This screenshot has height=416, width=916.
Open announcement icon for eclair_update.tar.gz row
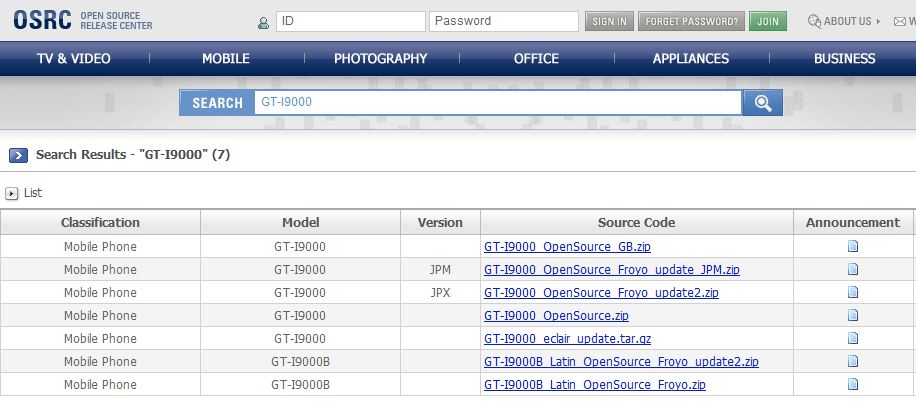click(x=853, y=338)
